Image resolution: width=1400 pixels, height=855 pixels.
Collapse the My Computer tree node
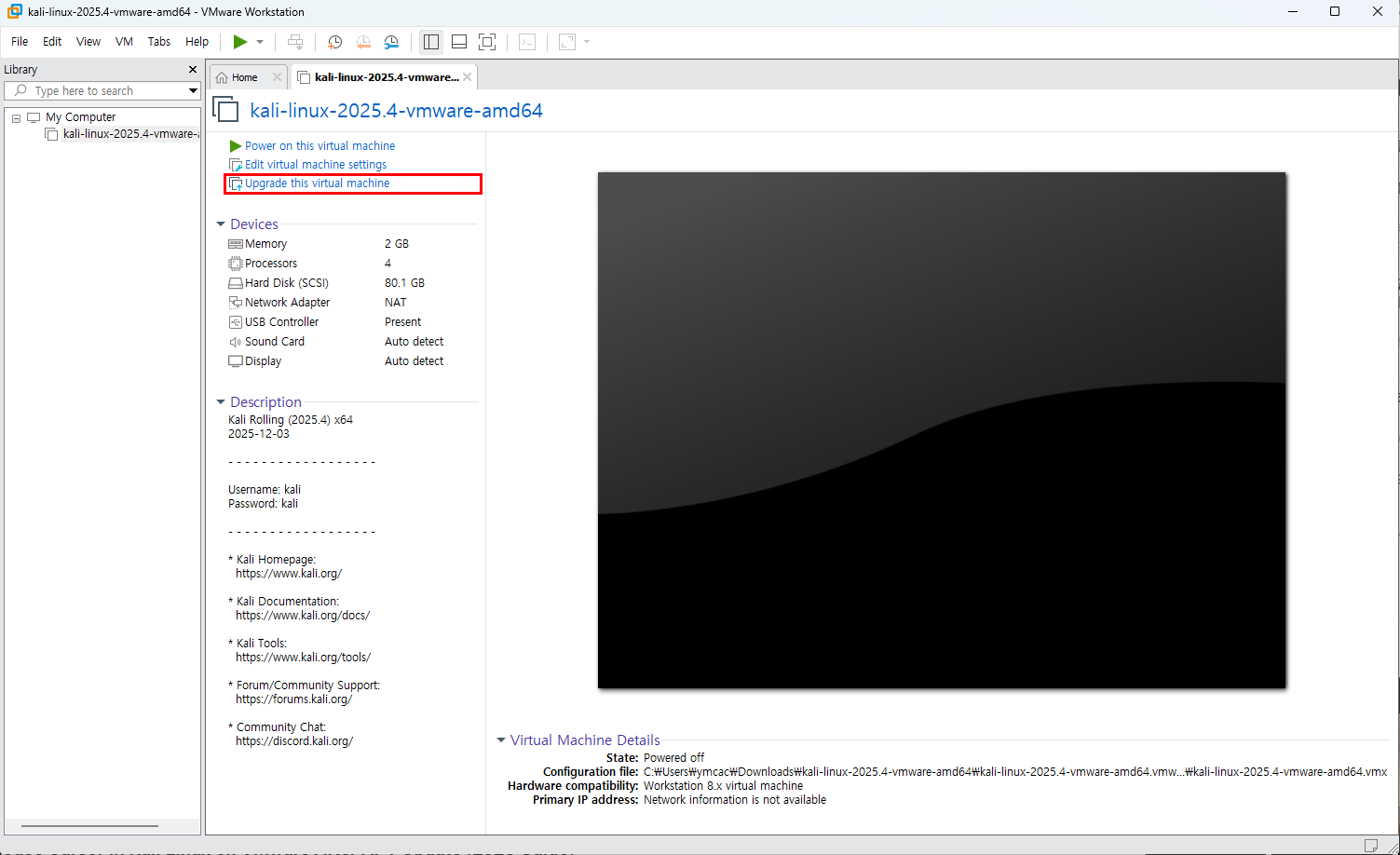click(16, 118)
